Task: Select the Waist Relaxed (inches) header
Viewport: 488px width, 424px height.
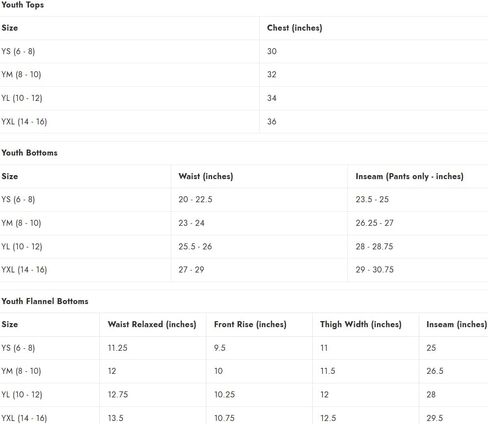Action: point(152,324)
